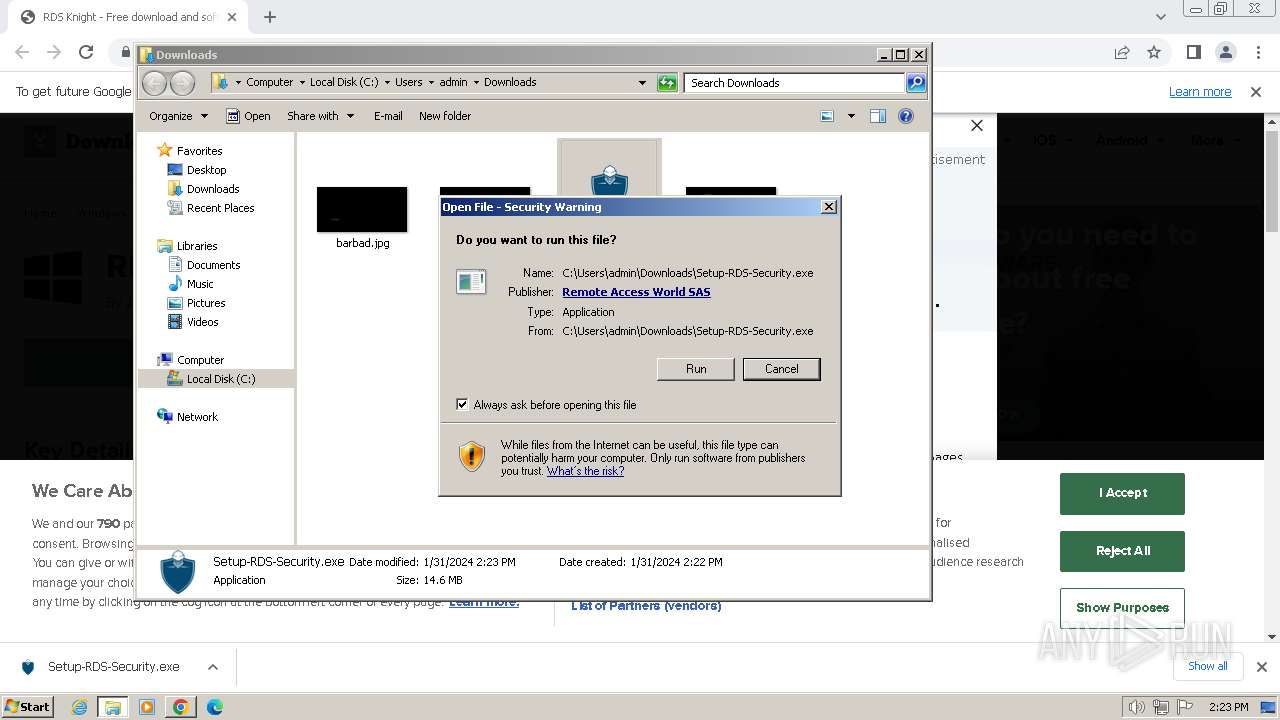This screenshot has height=720, width=1280.
Task: Bookmark this page with the star icon
Action: coord(1154,52)
